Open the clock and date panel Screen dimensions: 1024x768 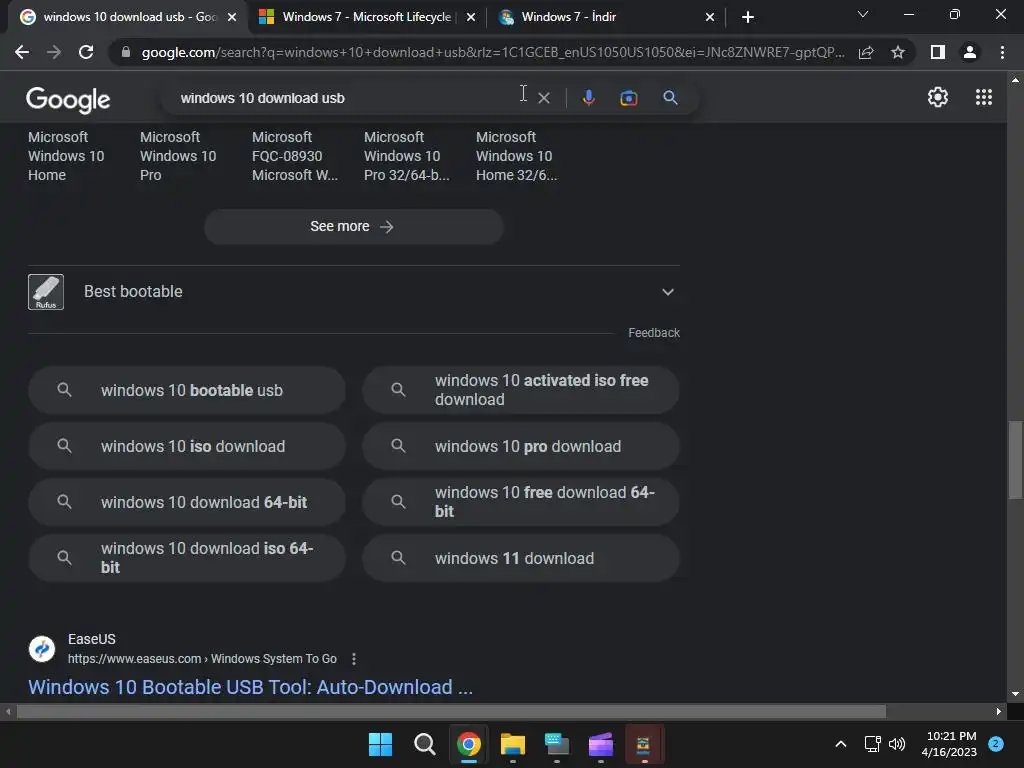pyautogui.click(x=950, y=744)
